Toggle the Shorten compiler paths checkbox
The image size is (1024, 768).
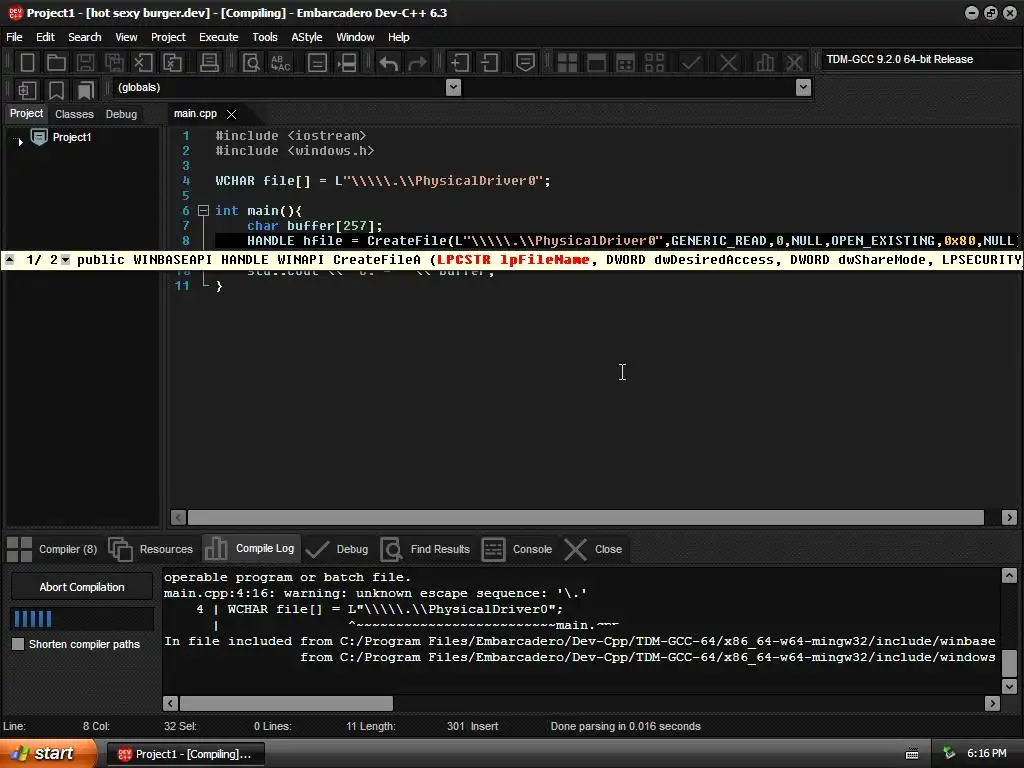(18, 644)
